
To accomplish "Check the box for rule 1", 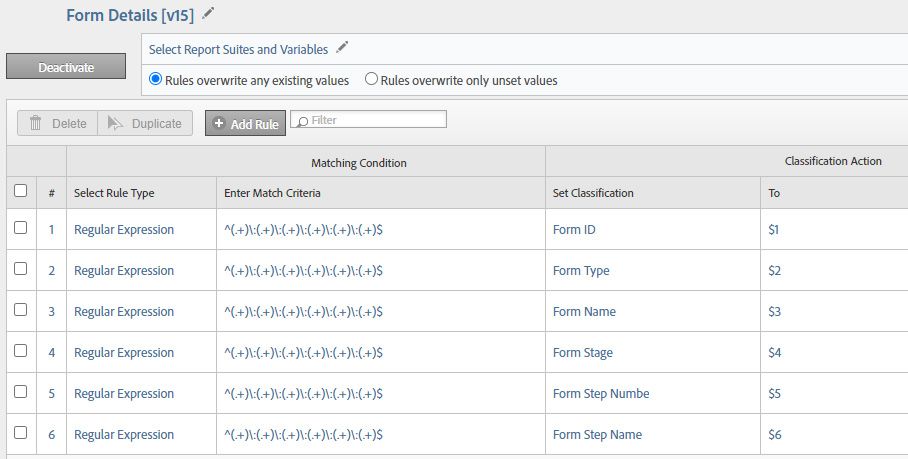I will (21, 228).
